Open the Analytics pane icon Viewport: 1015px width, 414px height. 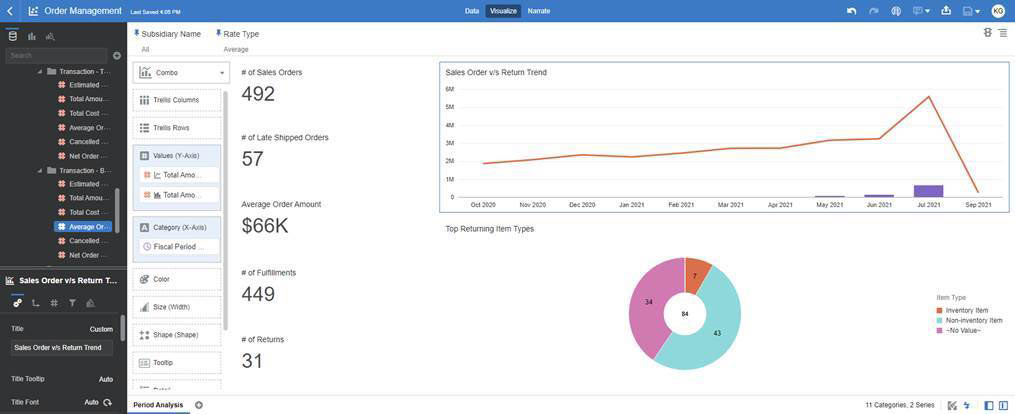coord(50,36)
